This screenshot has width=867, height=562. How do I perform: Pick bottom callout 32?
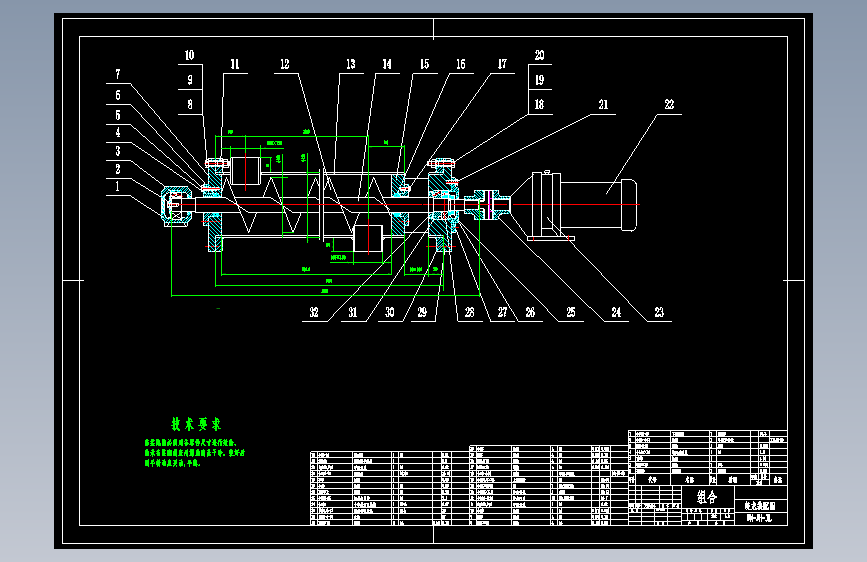[314, 313]
